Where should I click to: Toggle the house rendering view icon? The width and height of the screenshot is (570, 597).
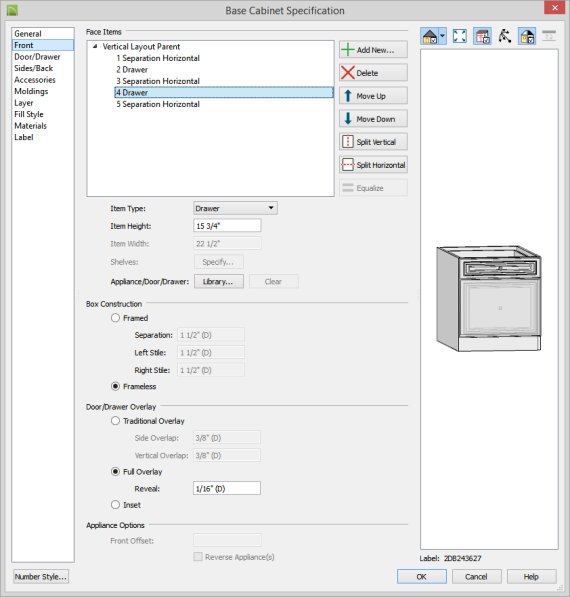pyautogui.click(x=430, y=36)
